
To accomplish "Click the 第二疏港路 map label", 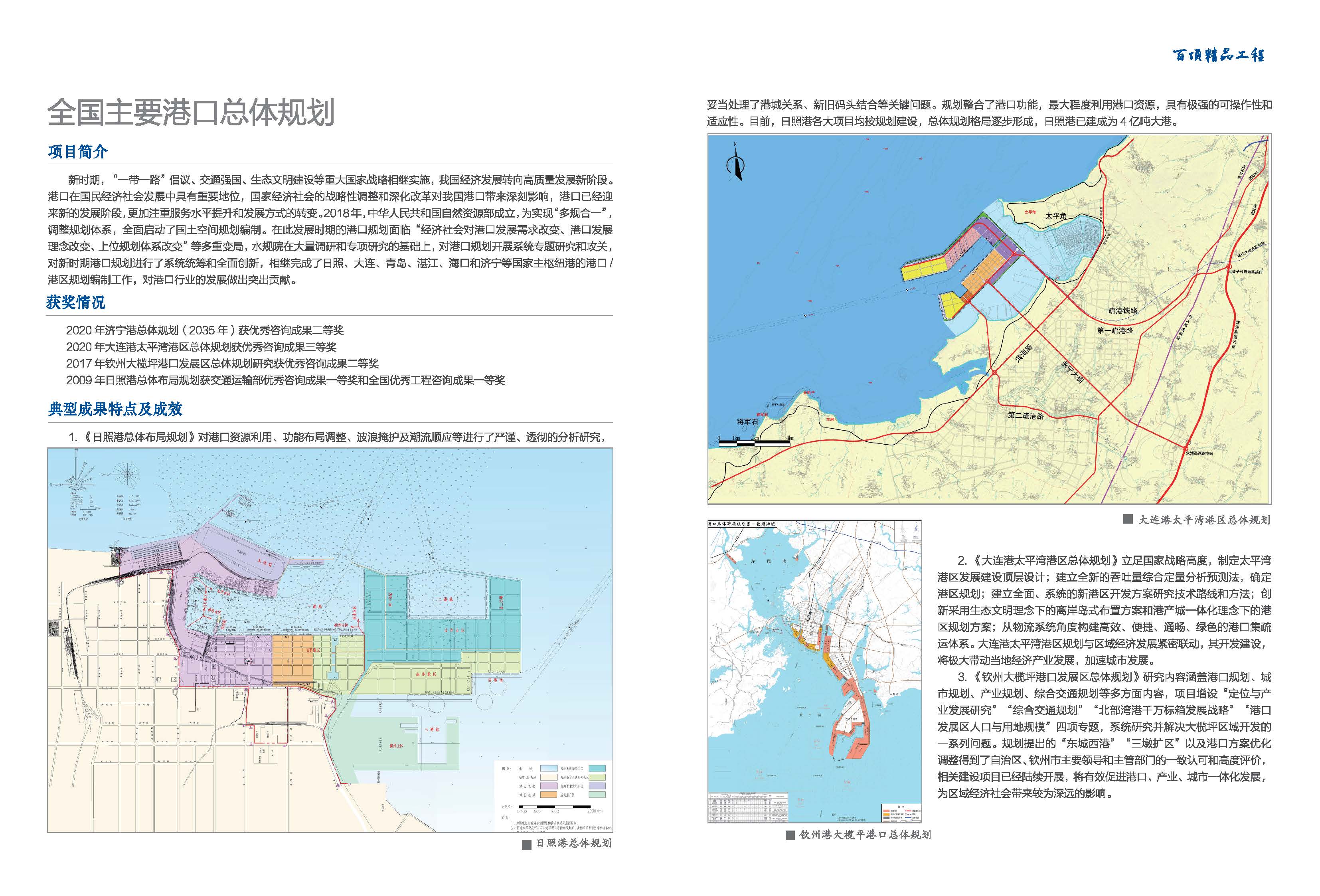I will (x=1026, y=415).
